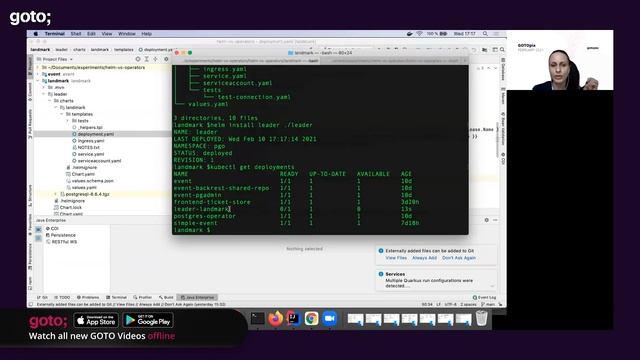Open the View menu
The image size is (640, 360).
tap(107, 34)
